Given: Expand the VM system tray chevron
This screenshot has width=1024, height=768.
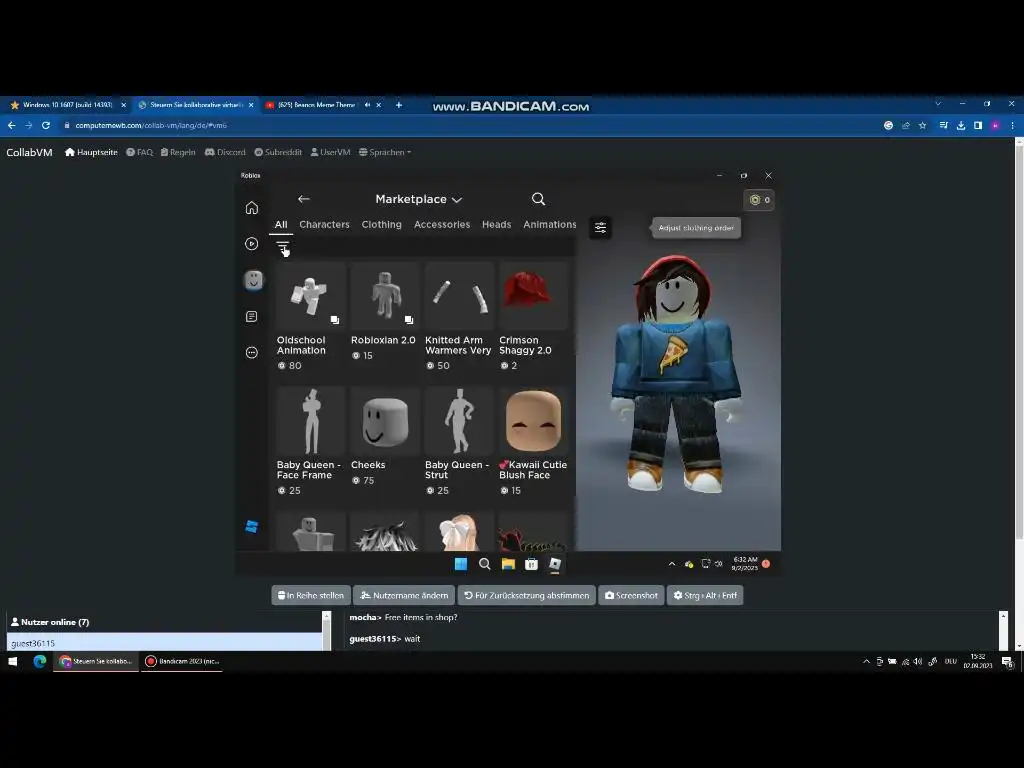Looking at the screenshot, I should click(x=671, y=564).
